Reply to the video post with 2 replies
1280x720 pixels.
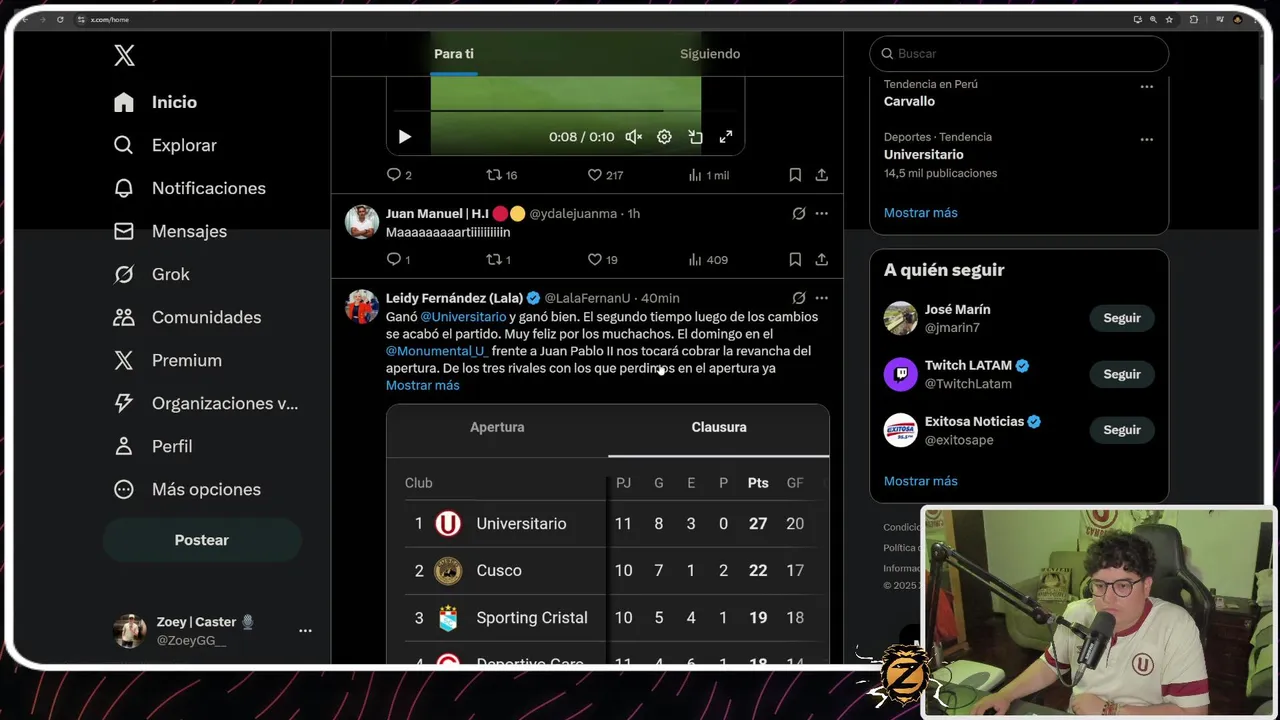399,175
